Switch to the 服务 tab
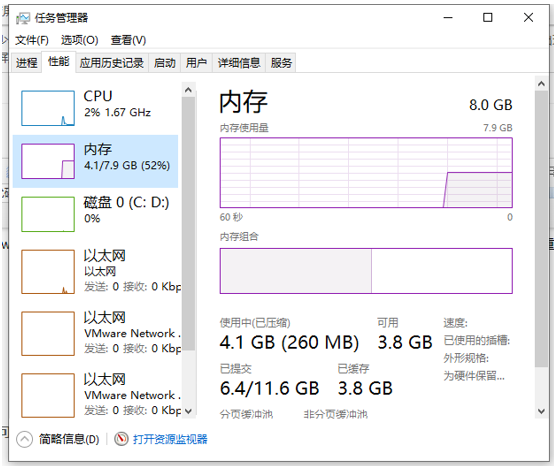 point(281,63)
